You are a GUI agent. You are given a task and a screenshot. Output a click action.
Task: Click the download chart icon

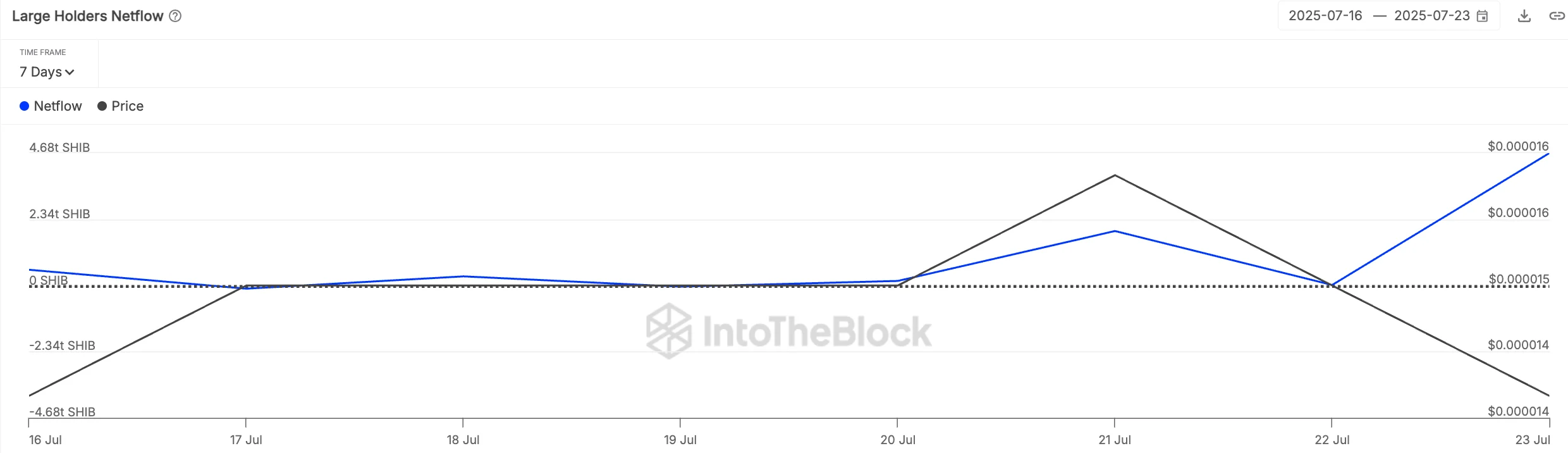[x=1524, y=16]
